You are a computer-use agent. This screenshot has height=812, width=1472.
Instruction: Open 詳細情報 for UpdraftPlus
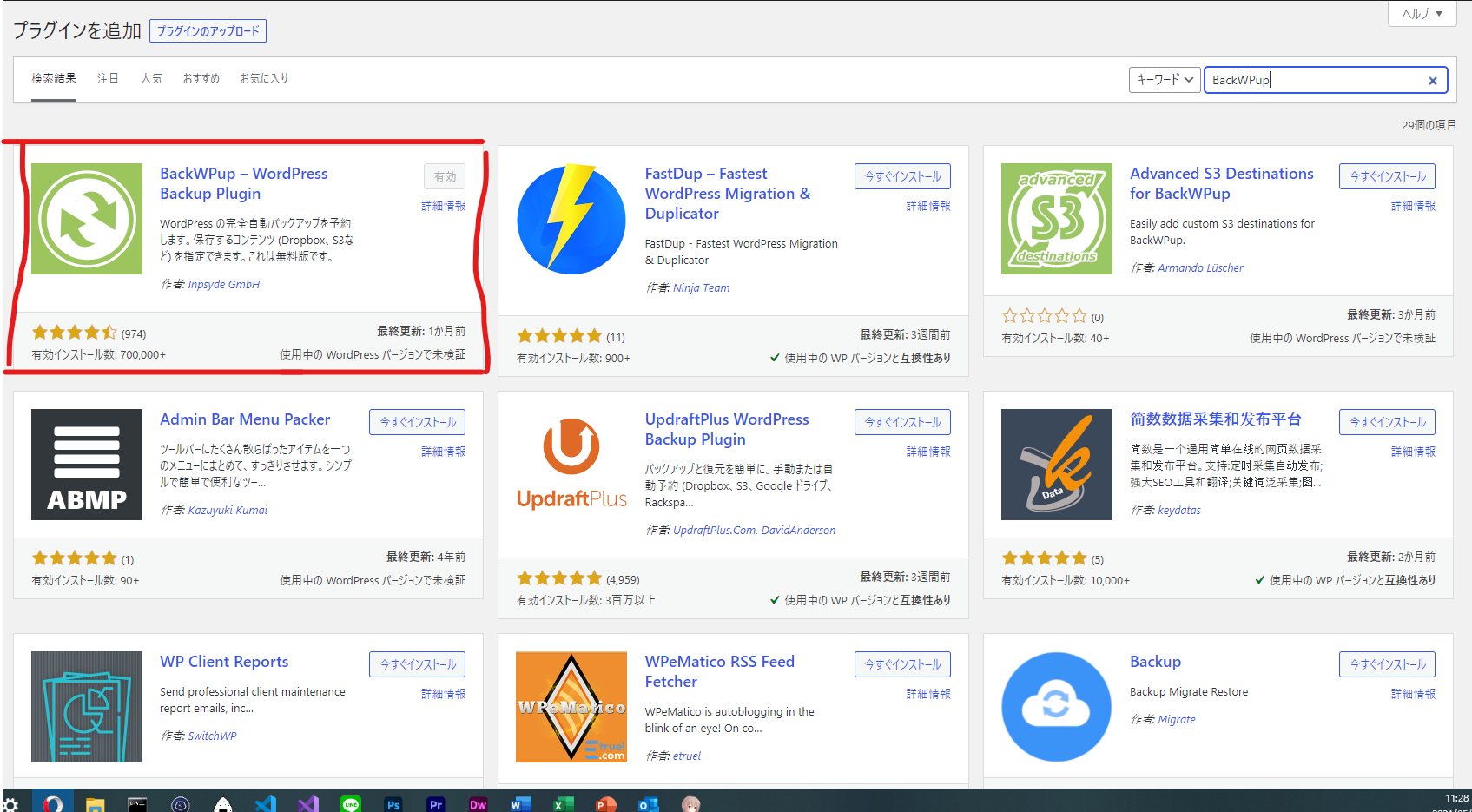coord(928,452)
